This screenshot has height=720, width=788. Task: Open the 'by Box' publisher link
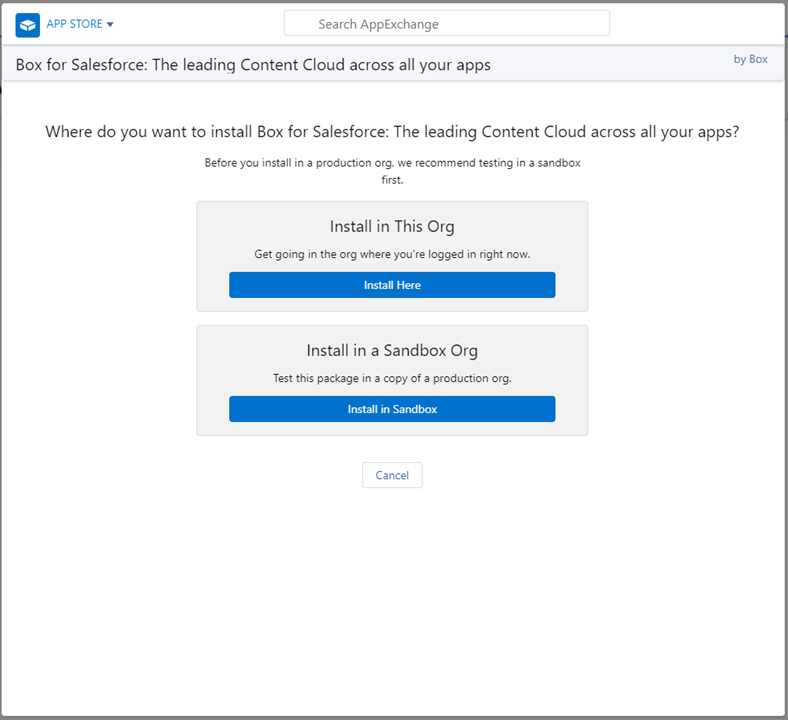tap(750, 59)
